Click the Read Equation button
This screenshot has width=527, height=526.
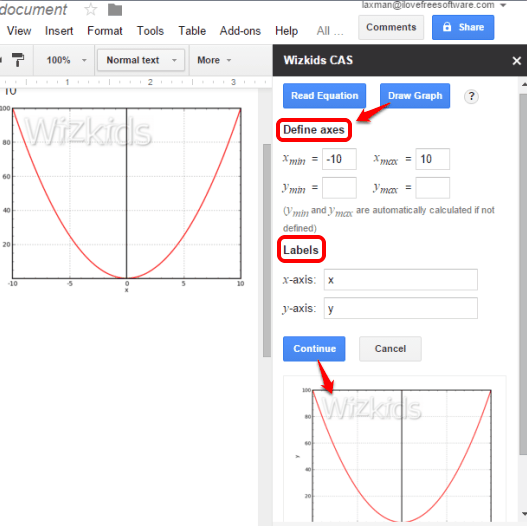pyautogui.click(x=324, y=96)
